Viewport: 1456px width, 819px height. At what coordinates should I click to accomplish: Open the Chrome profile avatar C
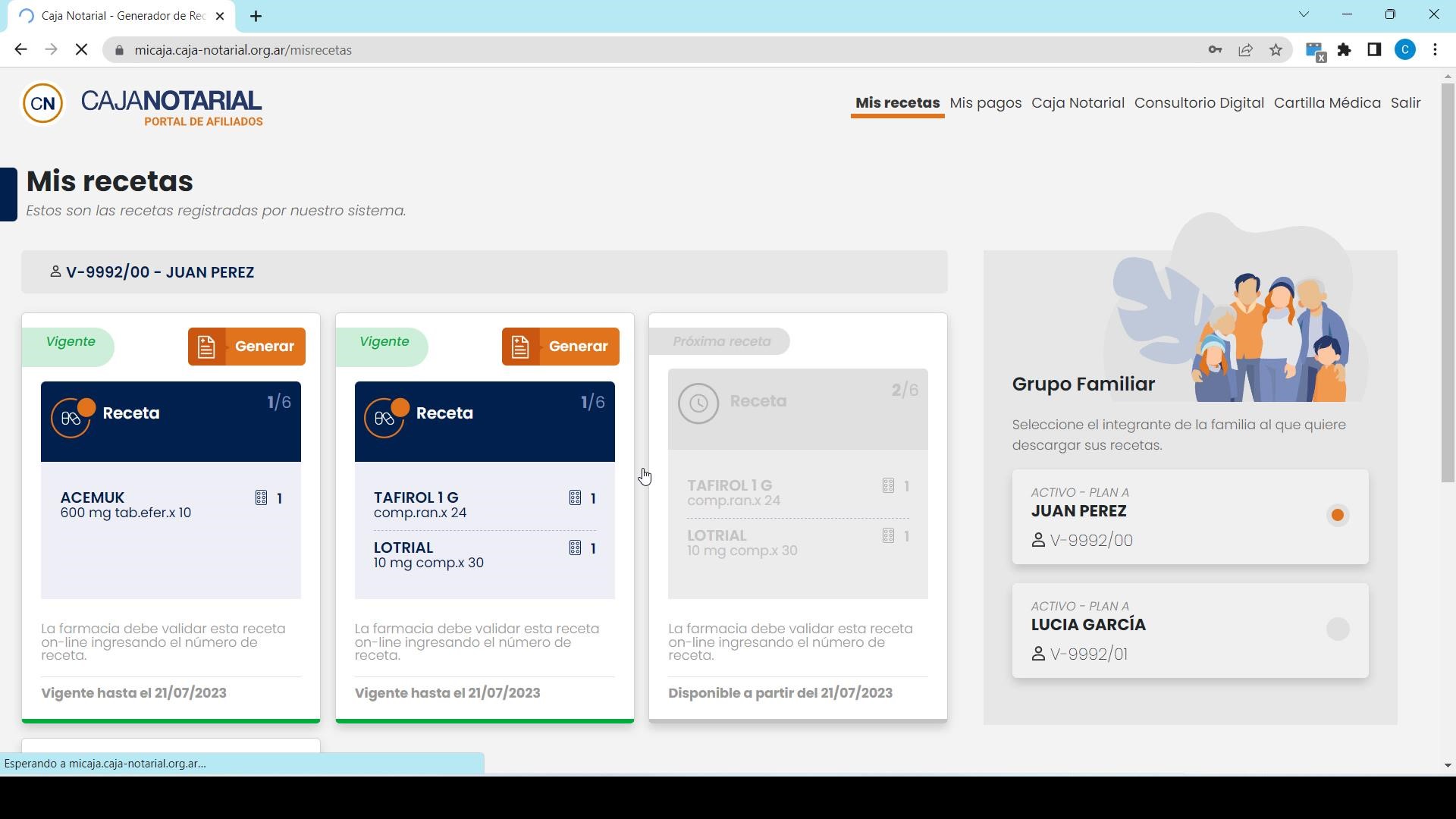click(x=1405, y=50)
